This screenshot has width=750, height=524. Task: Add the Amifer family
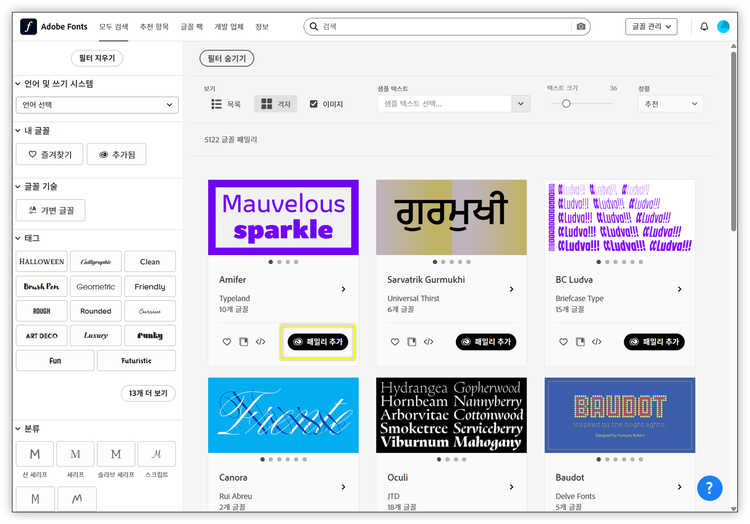coord(318,342)
